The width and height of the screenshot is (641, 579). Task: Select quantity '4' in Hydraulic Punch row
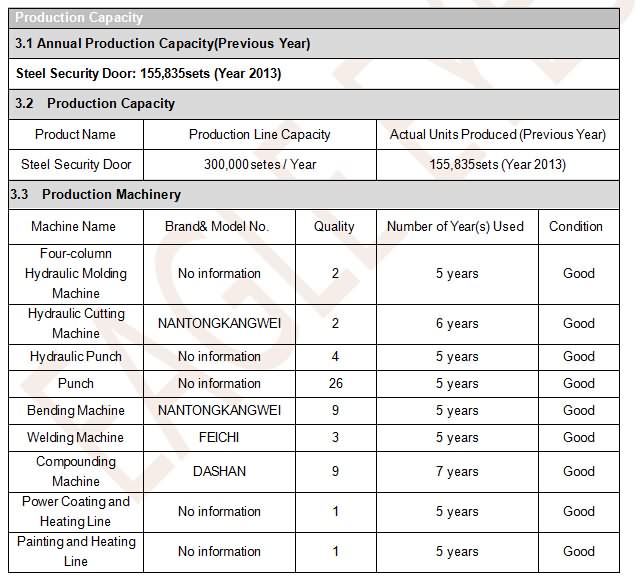click(x=335, y=357)
